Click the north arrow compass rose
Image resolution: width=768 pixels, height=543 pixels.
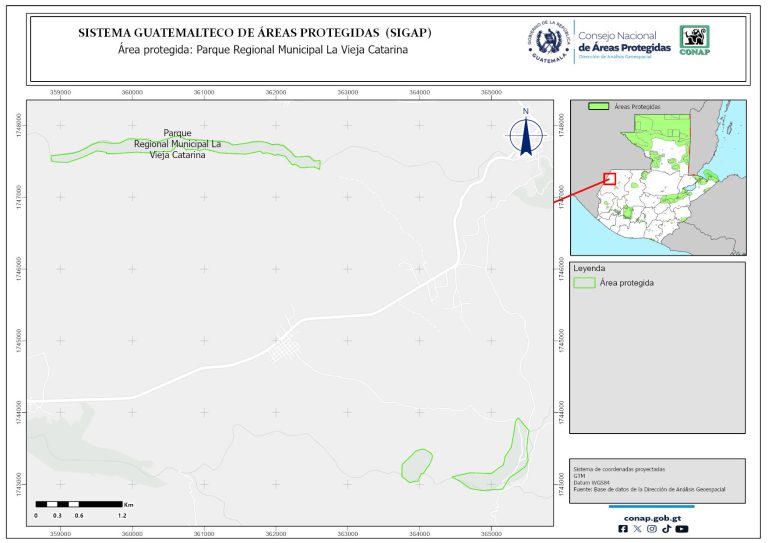tap(525, 134)
